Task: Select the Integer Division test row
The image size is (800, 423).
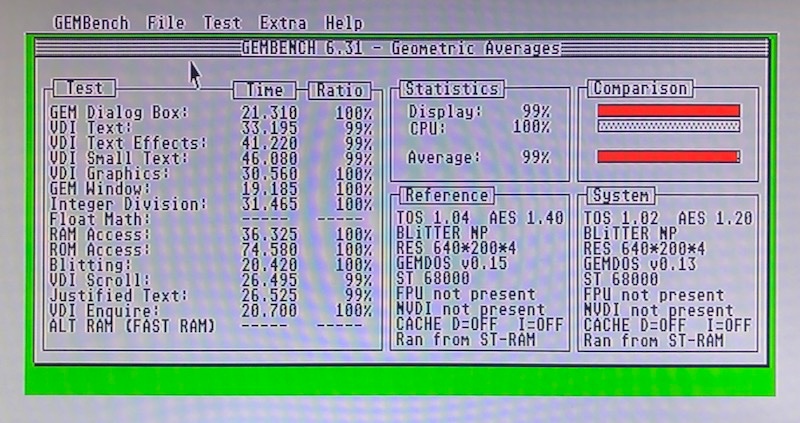Action: pos(211,204)
